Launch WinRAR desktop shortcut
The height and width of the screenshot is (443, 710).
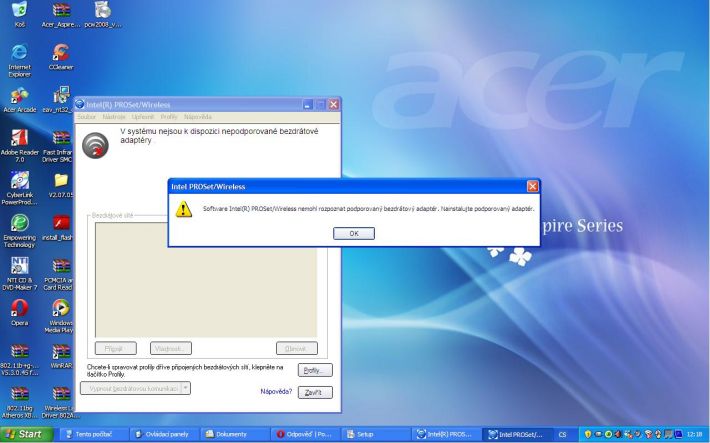point(61,356)
